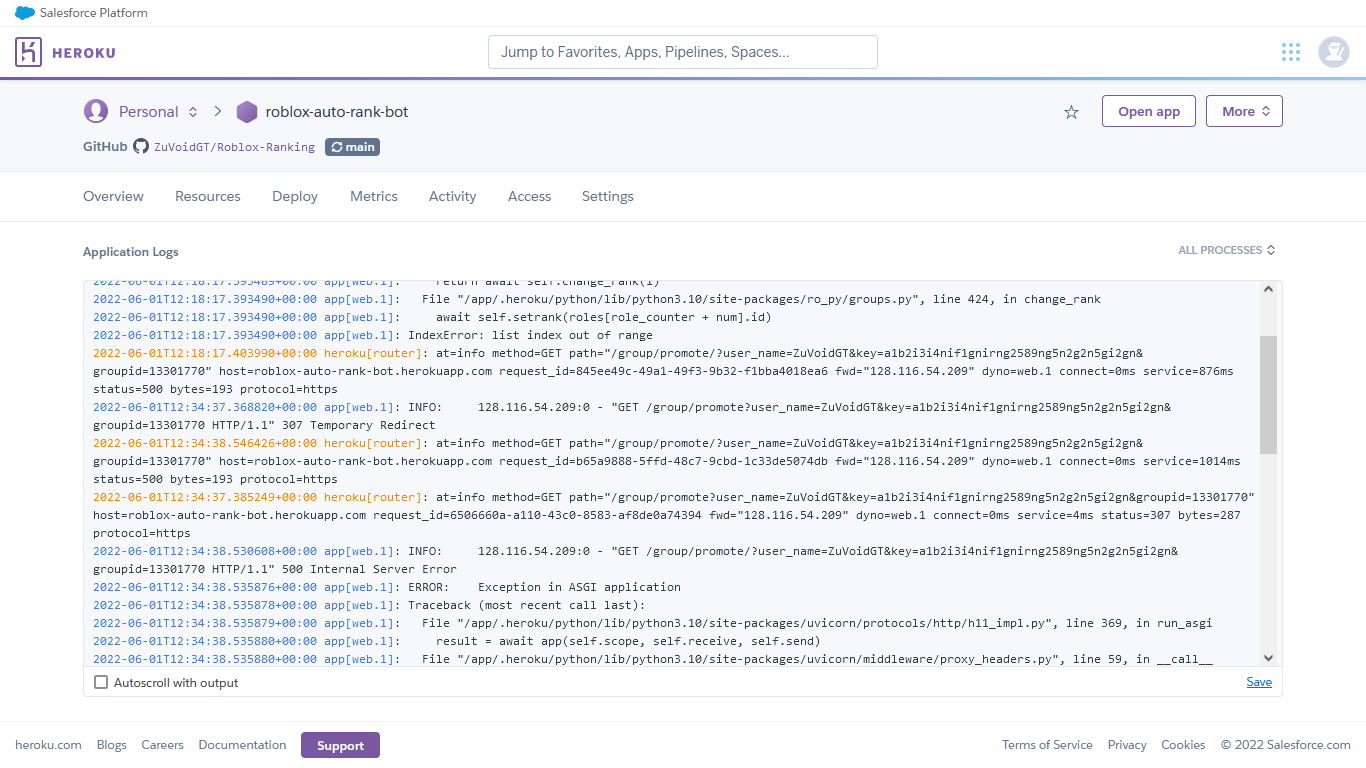
Task: Click the log scrollbar up arrow
Action: (1269, 289)
